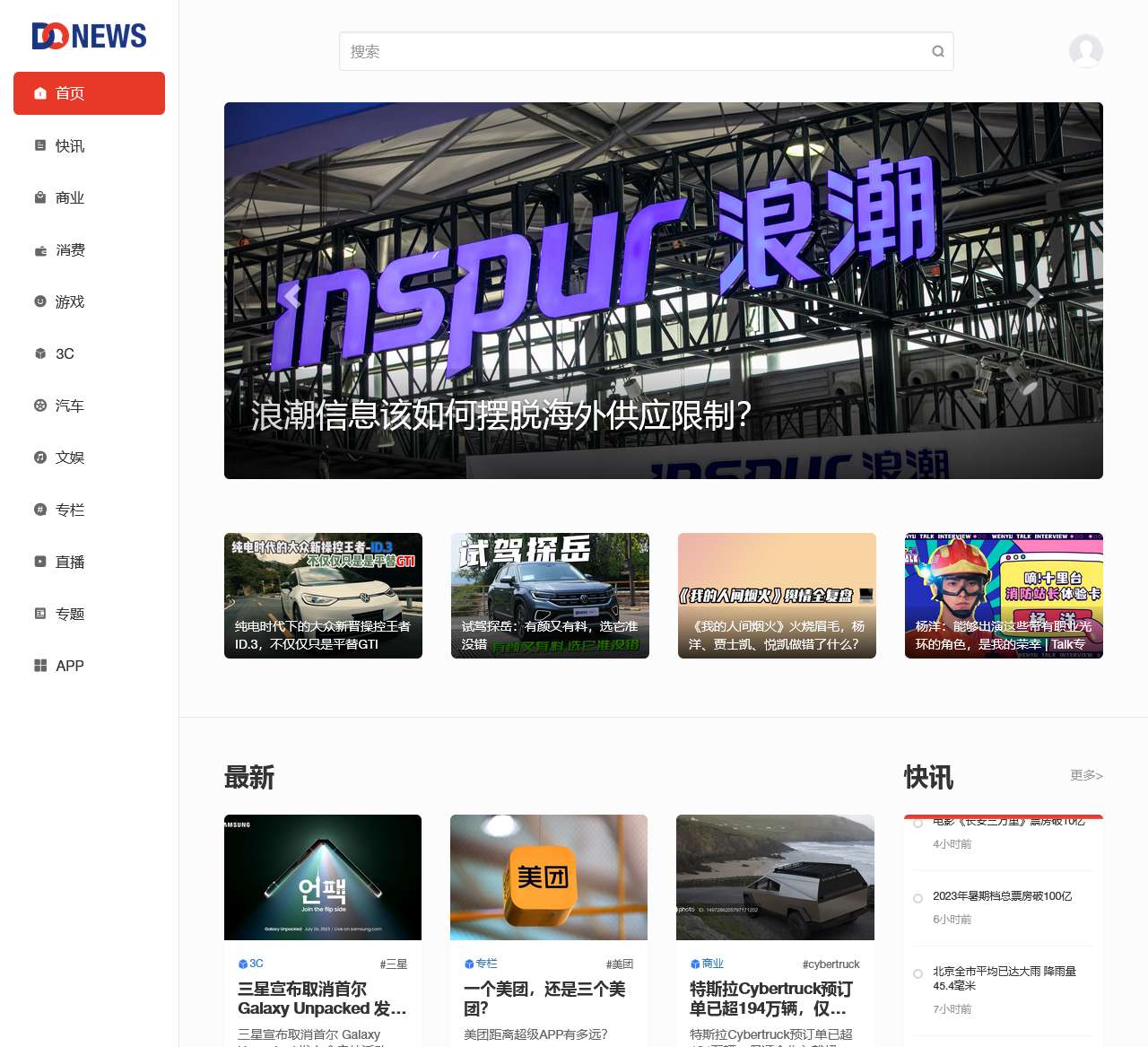The height and width of the screenshot is (1047, 1148).
Task: Click the wheel icon beside 汽车
Action: pyautogui.click(x=40, y=406)
